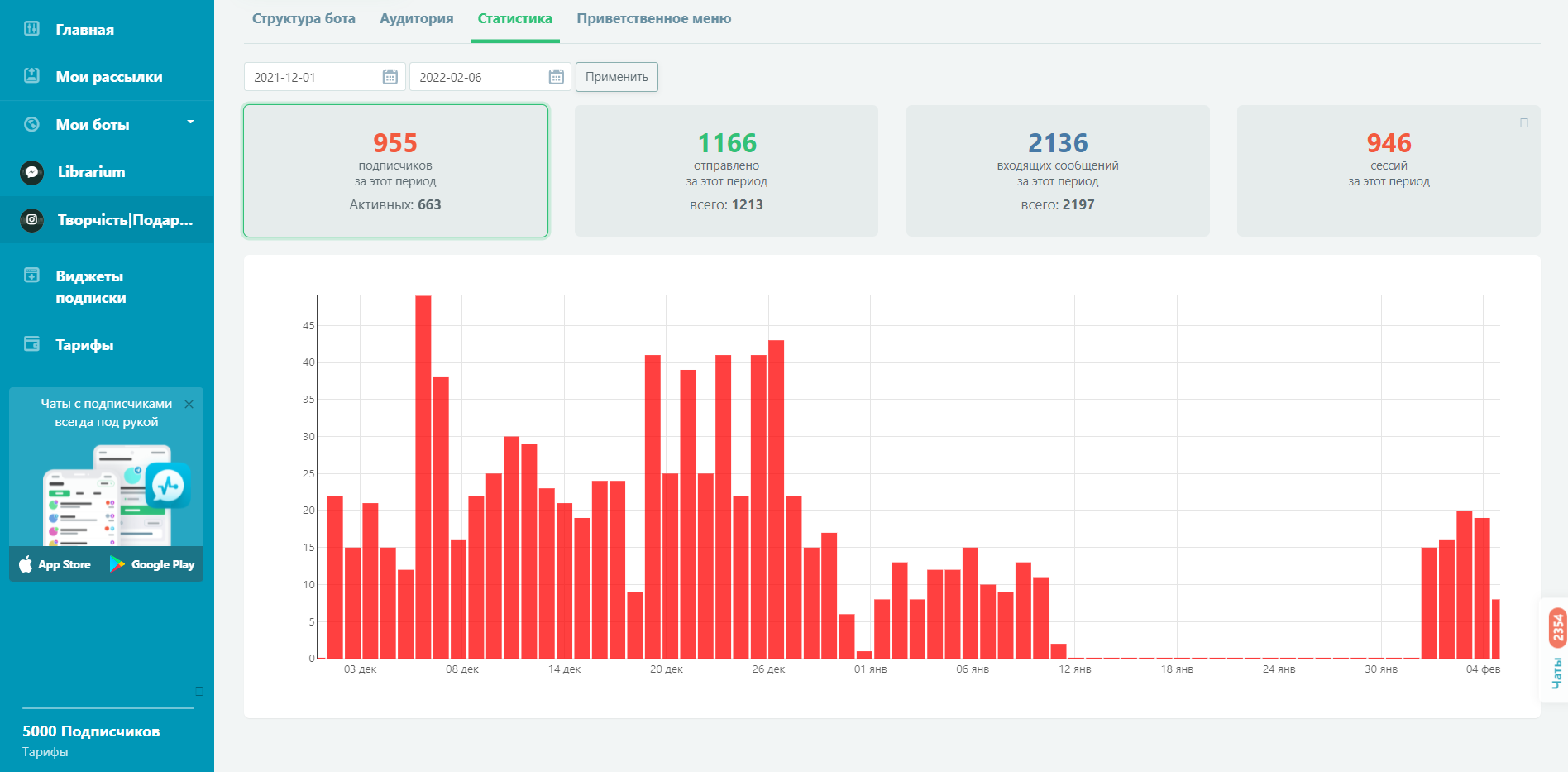Open calendar picker for end date
This screenshot has width=1568, height=772.
click(556, 77)
